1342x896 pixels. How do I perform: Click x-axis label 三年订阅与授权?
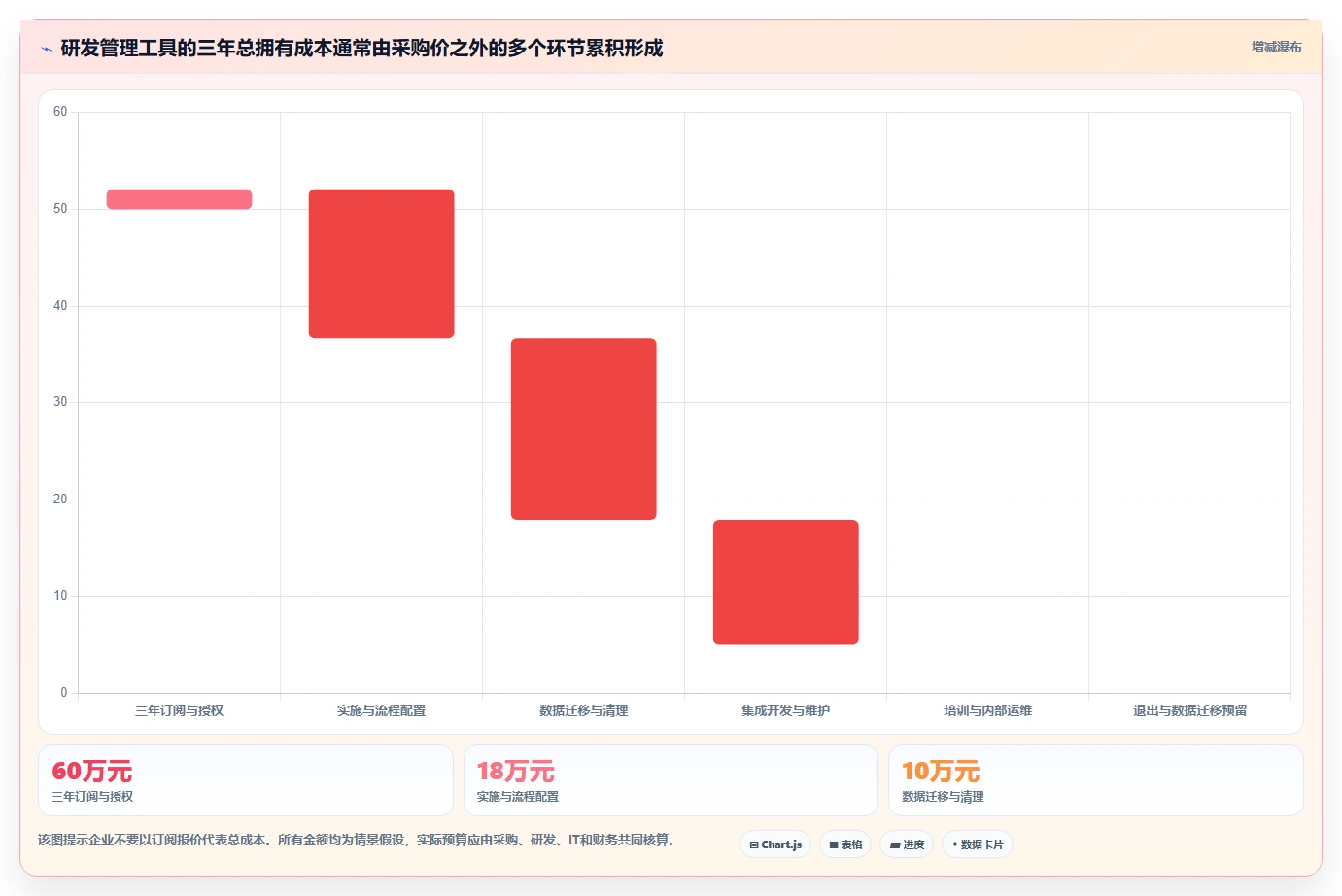[x=179, y=710]
